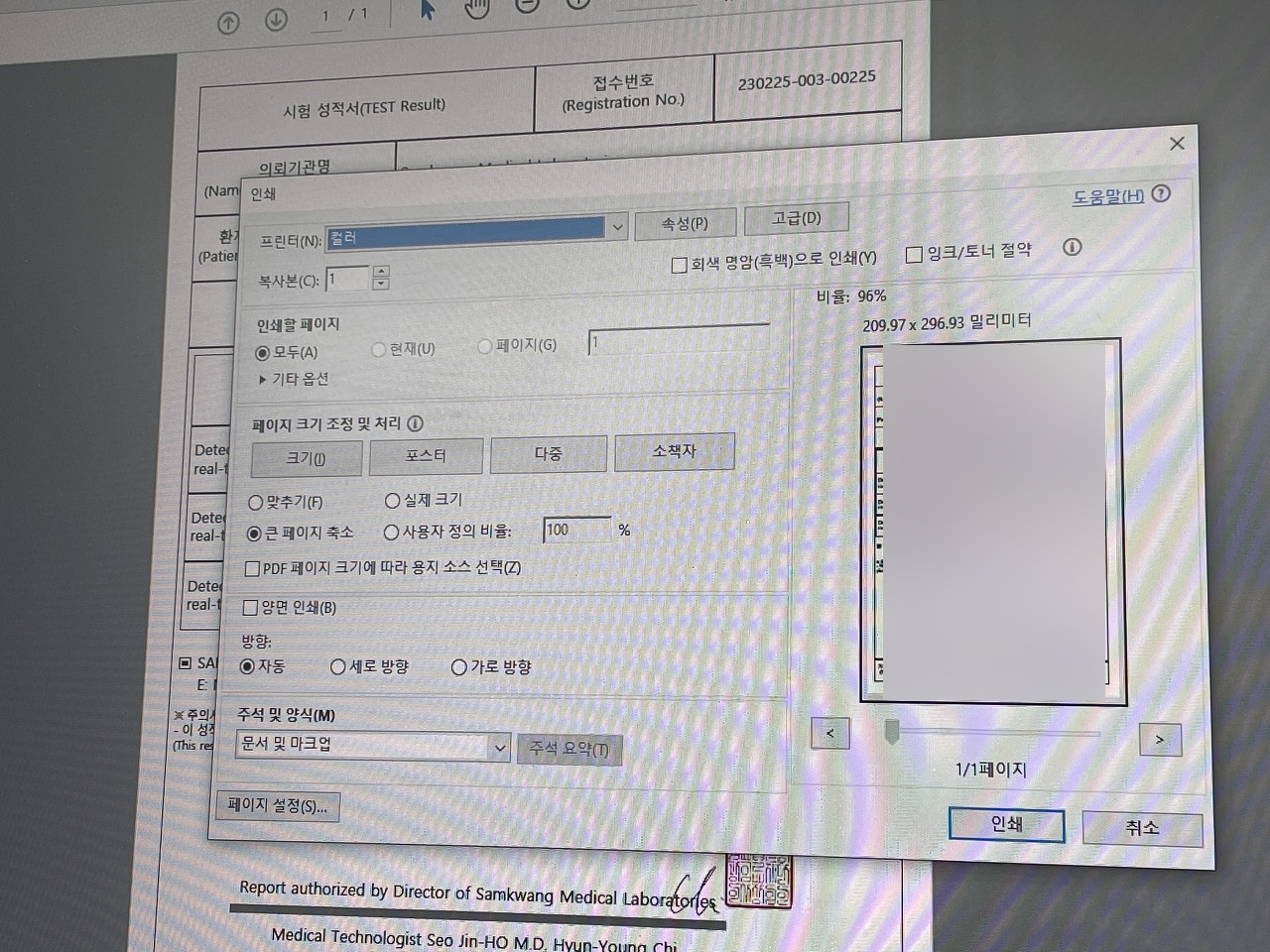Viewport: 1270px width, 952px height.
Task: Click the question mark help icon
Action: click(x=1161, y=193)
